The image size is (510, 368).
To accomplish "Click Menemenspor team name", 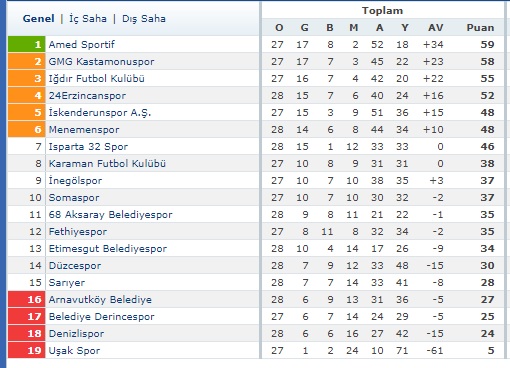I will click(x=84, y=130).
